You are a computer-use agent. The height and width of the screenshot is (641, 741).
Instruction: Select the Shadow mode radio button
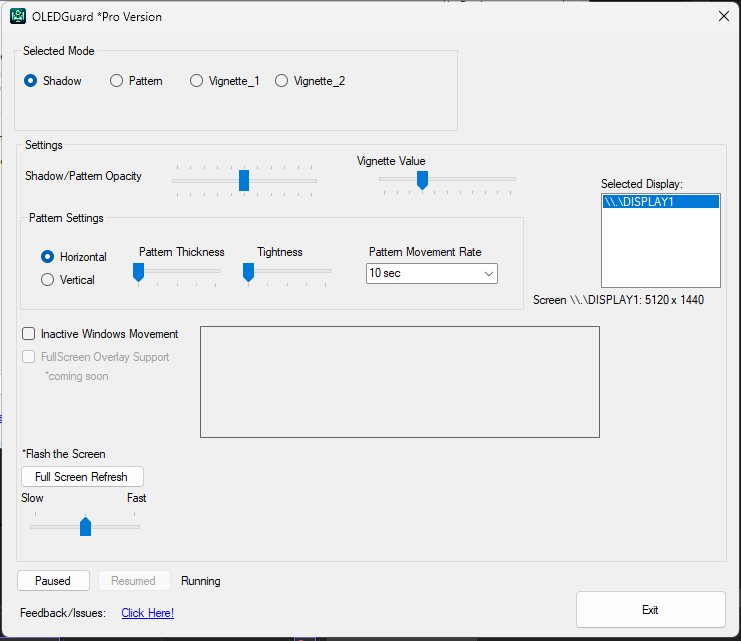tap(30, 81)
